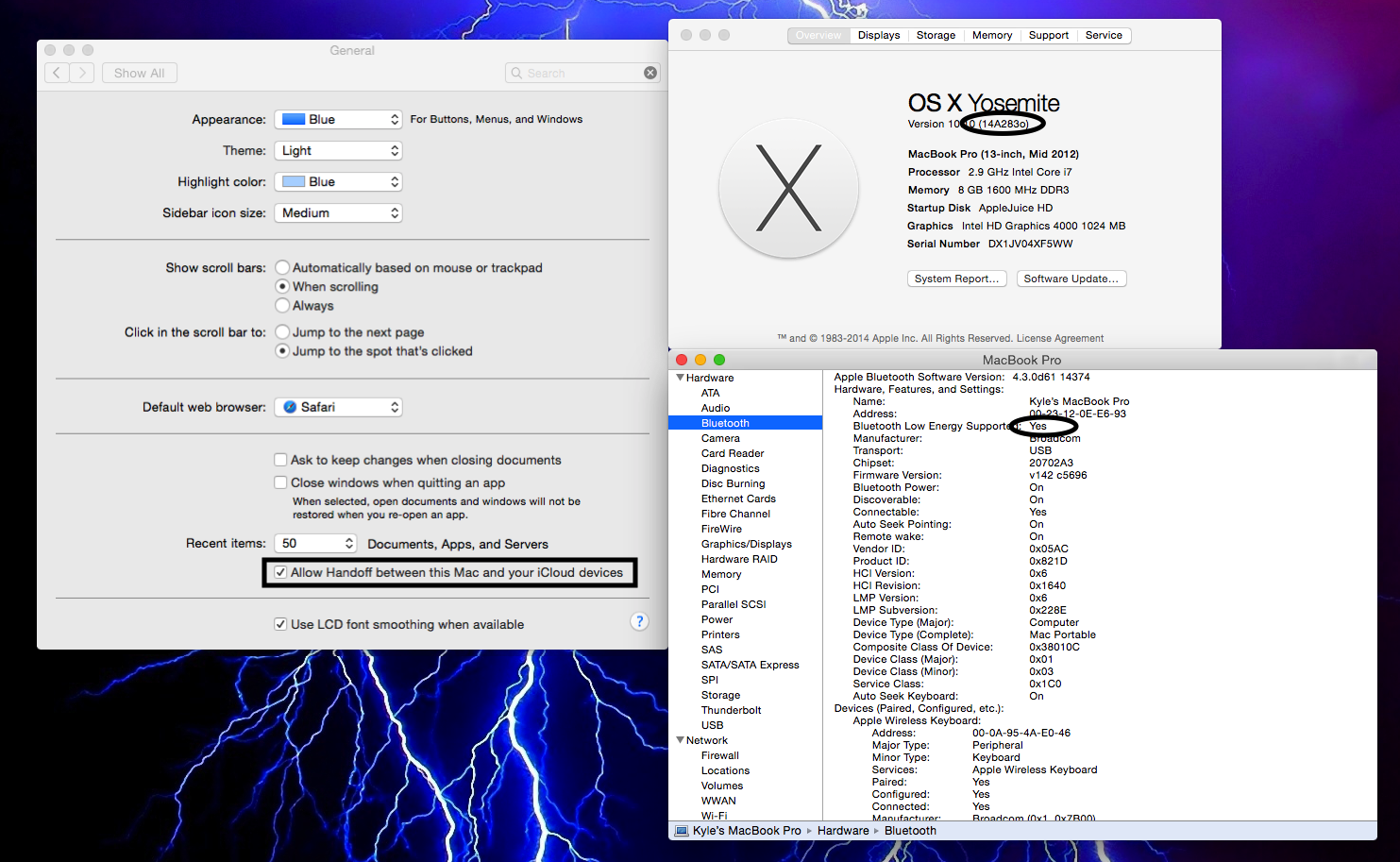
Task: Click Hardware in the bottom path bar
Action: click(843, 831)
